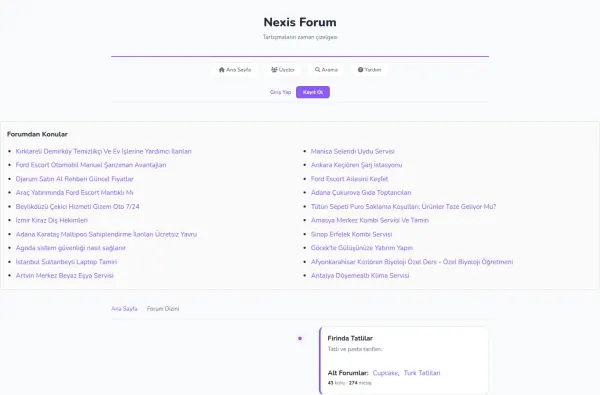
Task: Go to the Üyeler menu label
Action: [287, 70]
